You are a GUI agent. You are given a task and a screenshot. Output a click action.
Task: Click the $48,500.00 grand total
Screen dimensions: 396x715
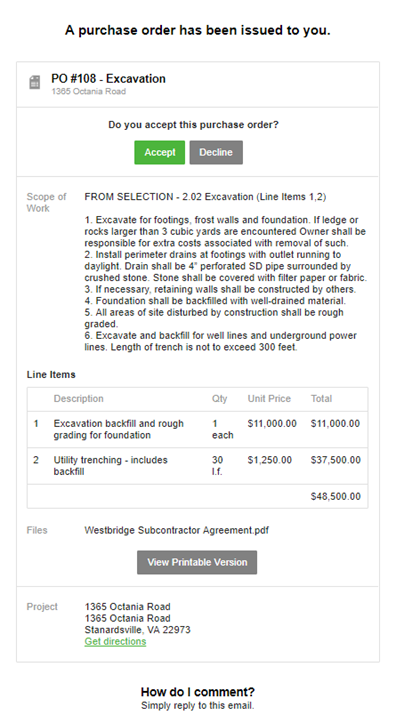pyautogui.click(x=335, y=497)
